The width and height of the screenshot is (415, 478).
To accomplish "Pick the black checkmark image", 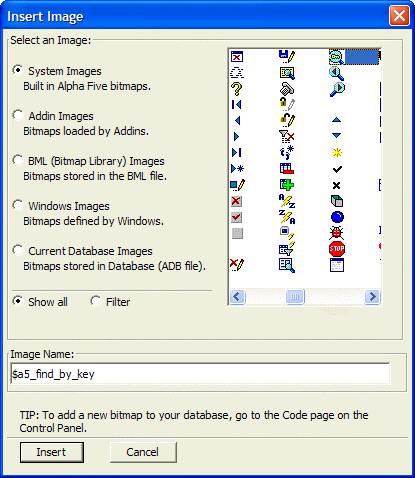I will 337,169.
